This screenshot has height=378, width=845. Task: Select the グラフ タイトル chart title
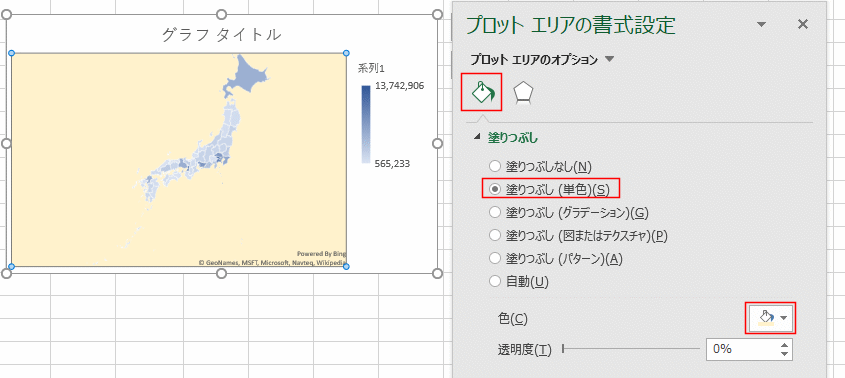(x=221, y=35)
